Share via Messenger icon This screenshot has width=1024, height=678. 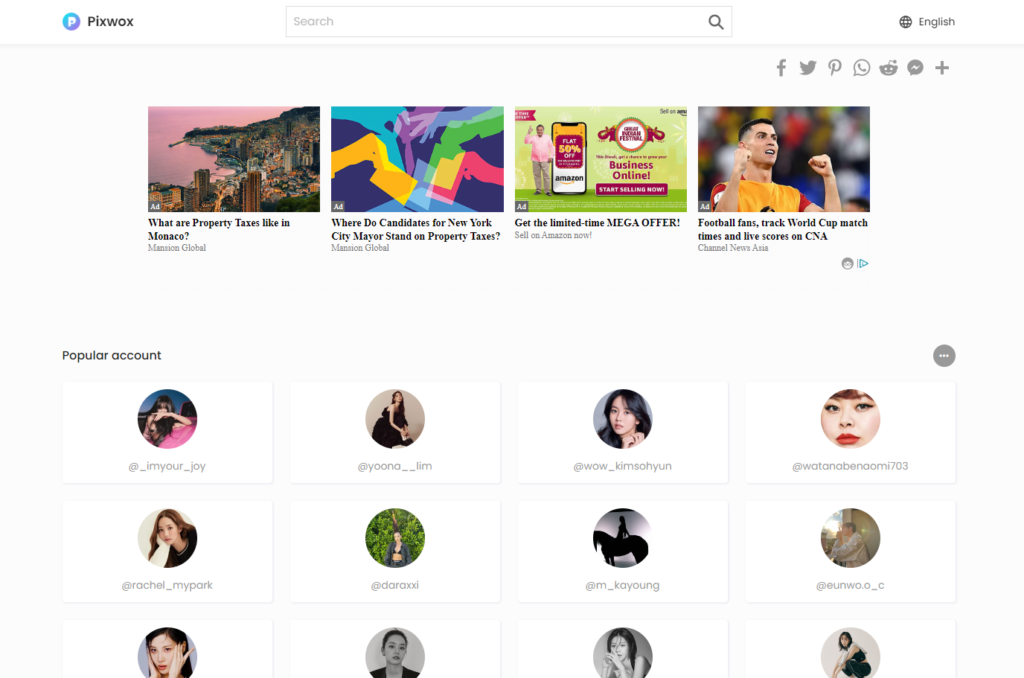click(x=915, y=68)
